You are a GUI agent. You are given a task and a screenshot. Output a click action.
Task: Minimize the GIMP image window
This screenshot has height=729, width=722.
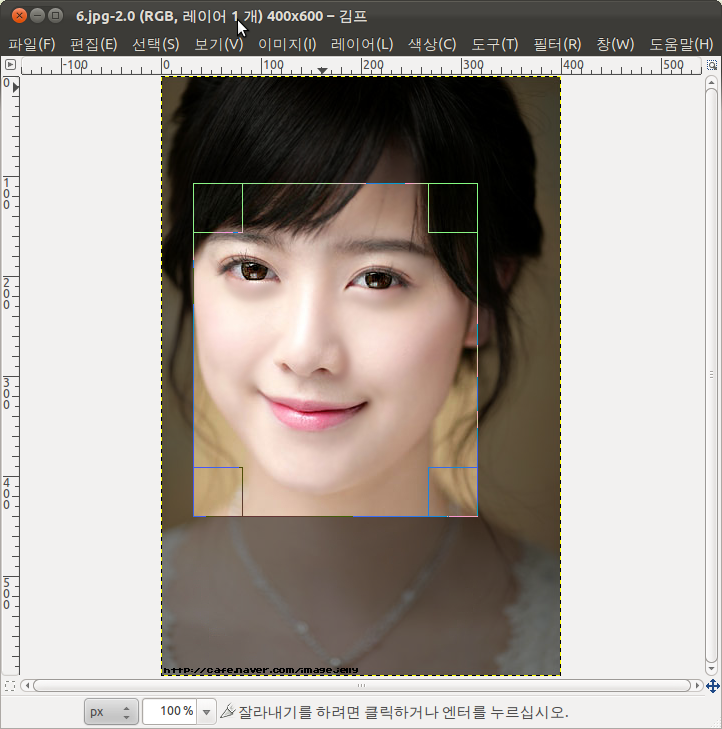click(37, 16)
